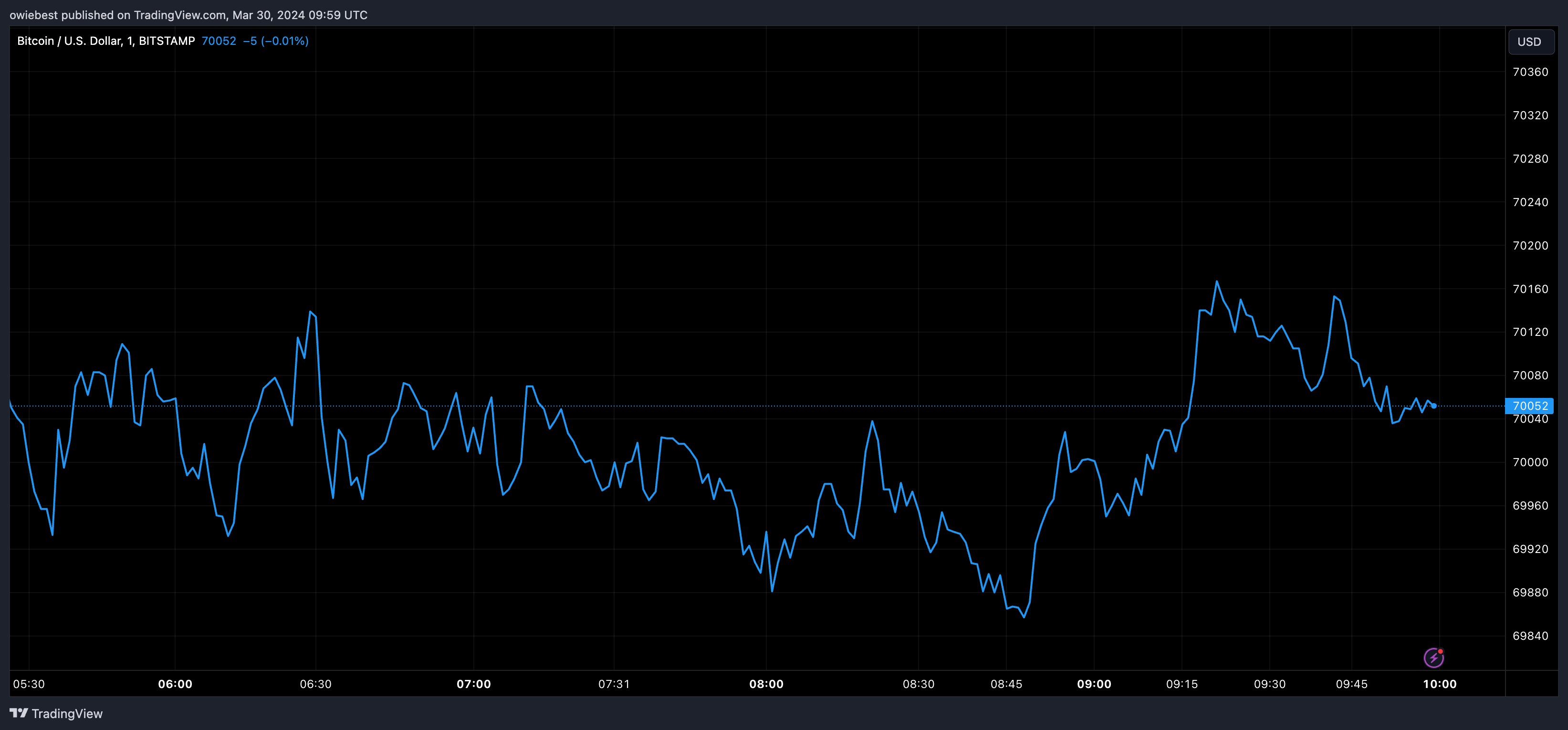This screenshot has height=730, width=1568.
Task: Click the 70280 price axis label
Action: pyautogui.click(x=1530, y=158)
